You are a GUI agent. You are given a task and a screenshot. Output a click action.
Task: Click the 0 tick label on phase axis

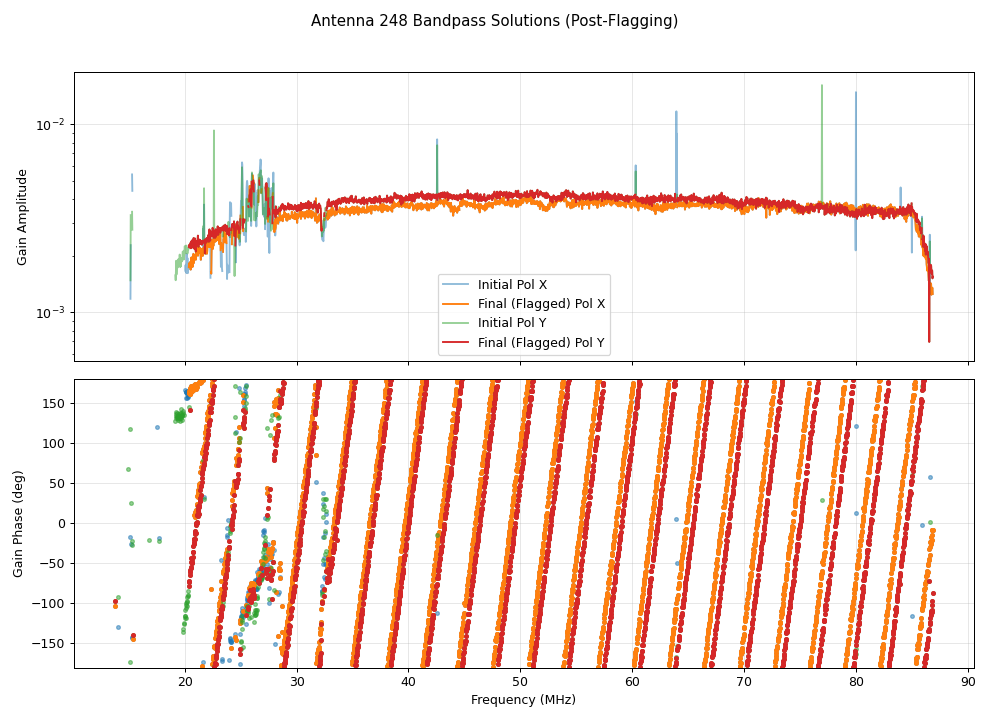(x=62, y=523)
